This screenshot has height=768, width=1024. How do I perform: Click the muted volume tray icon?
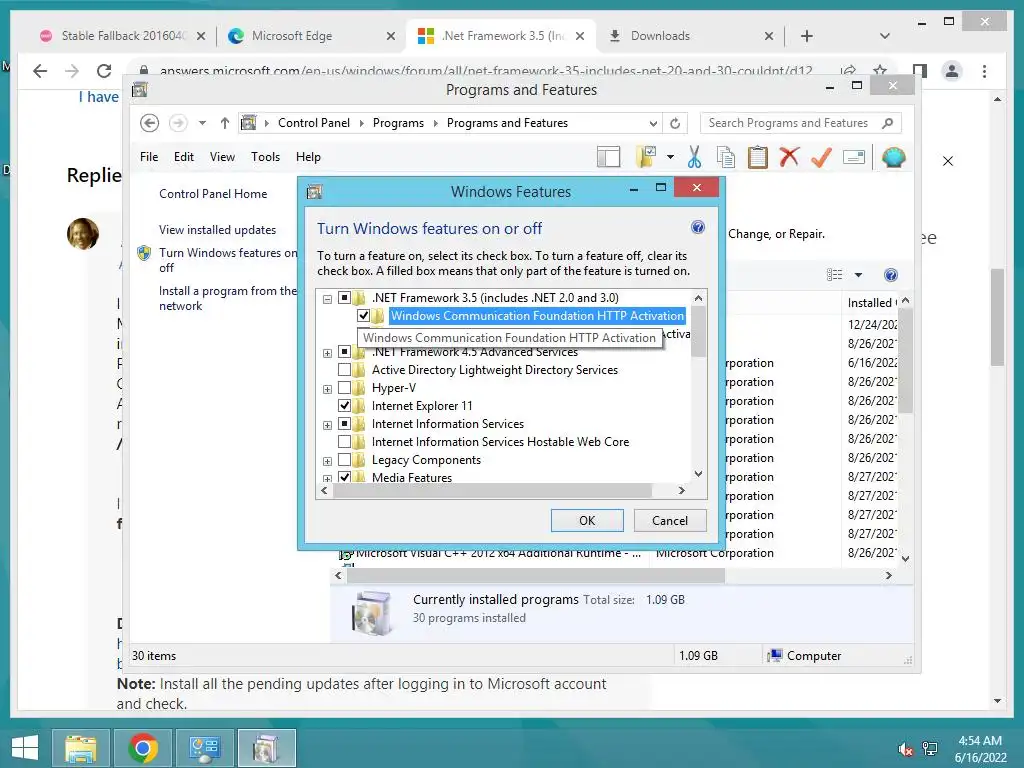tap(905, 749)
